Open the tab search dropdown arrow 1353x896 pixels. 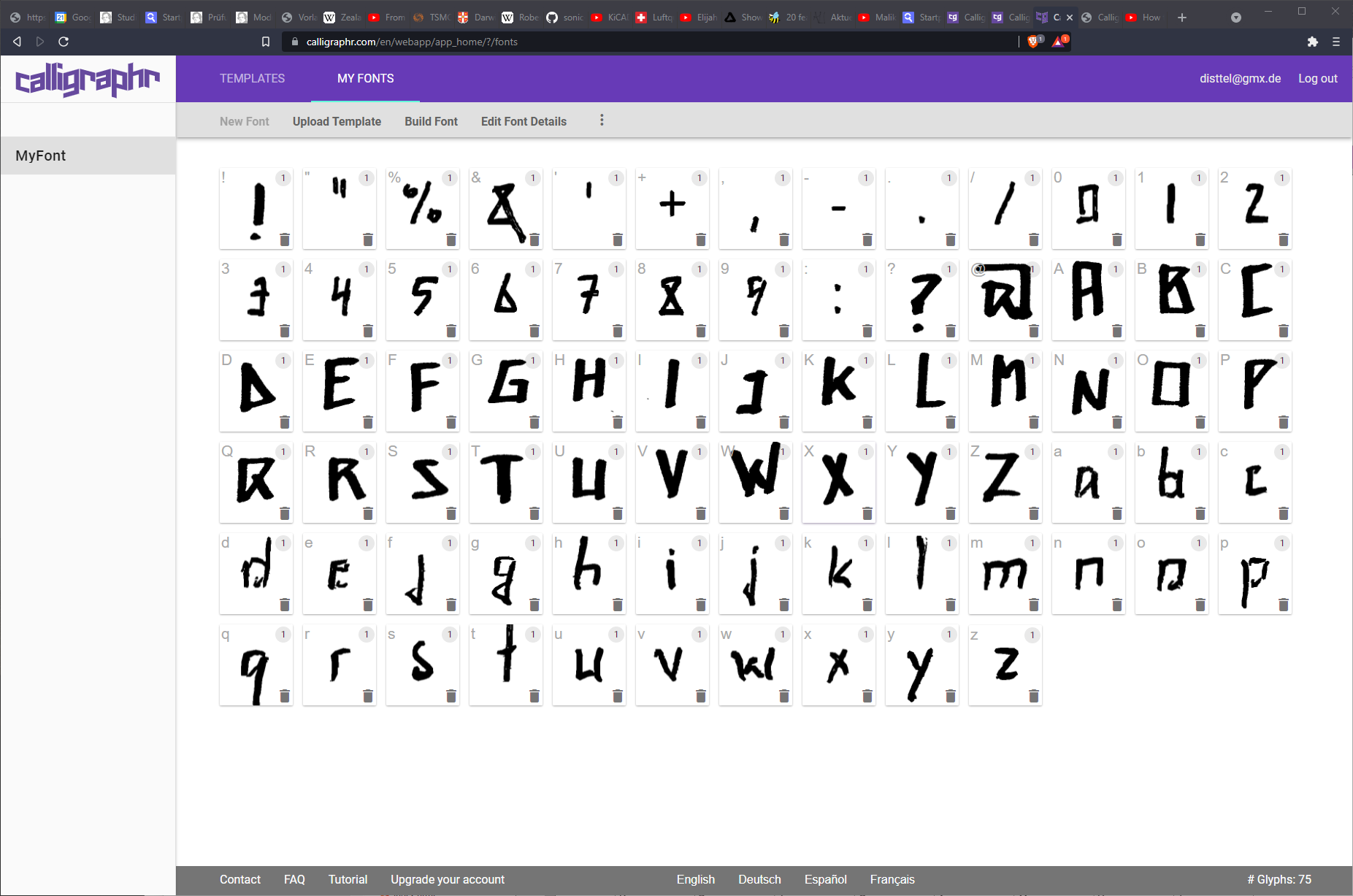[x=1235, y=18]
